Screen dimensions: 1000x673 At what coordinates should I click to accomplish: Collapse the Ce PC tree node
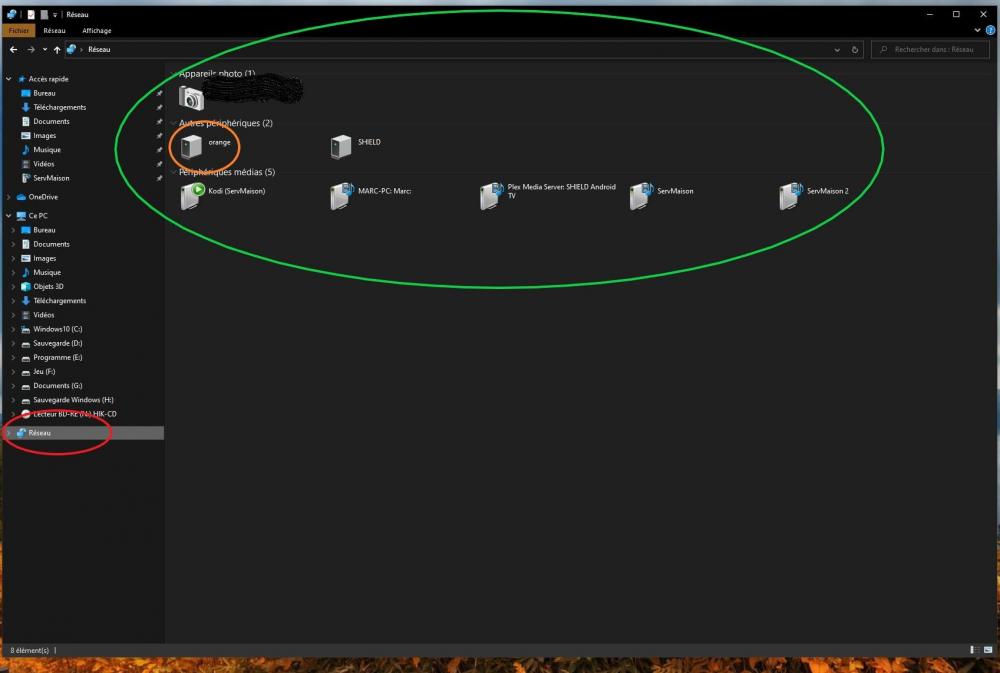tap(8, 216)
